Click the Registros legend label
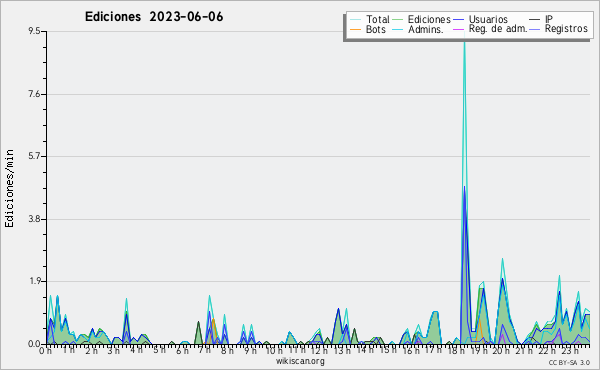600x370 pixels. click(566, 29)
